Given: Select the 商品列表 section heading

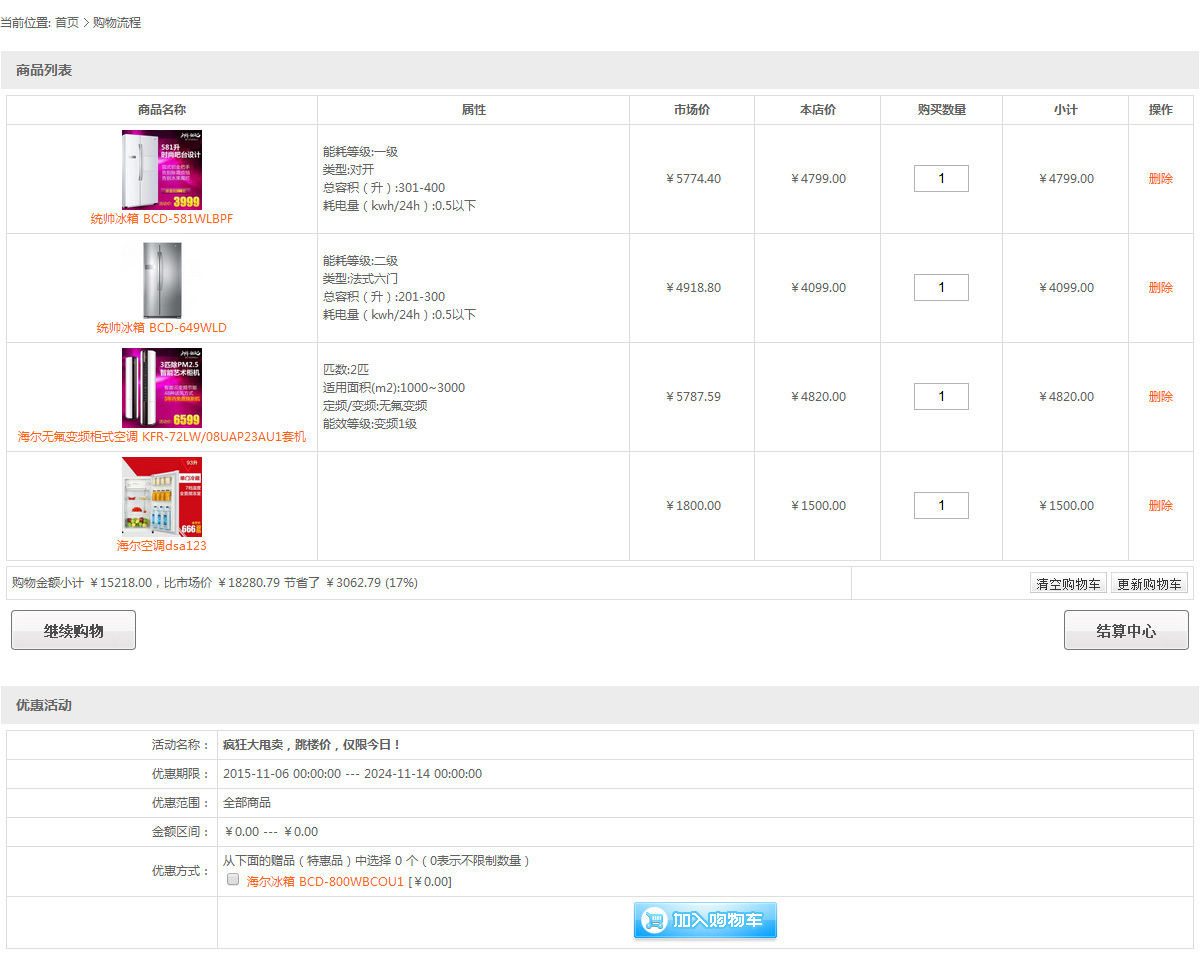Looking at the screenshot, I should click(x=44, y=70).
